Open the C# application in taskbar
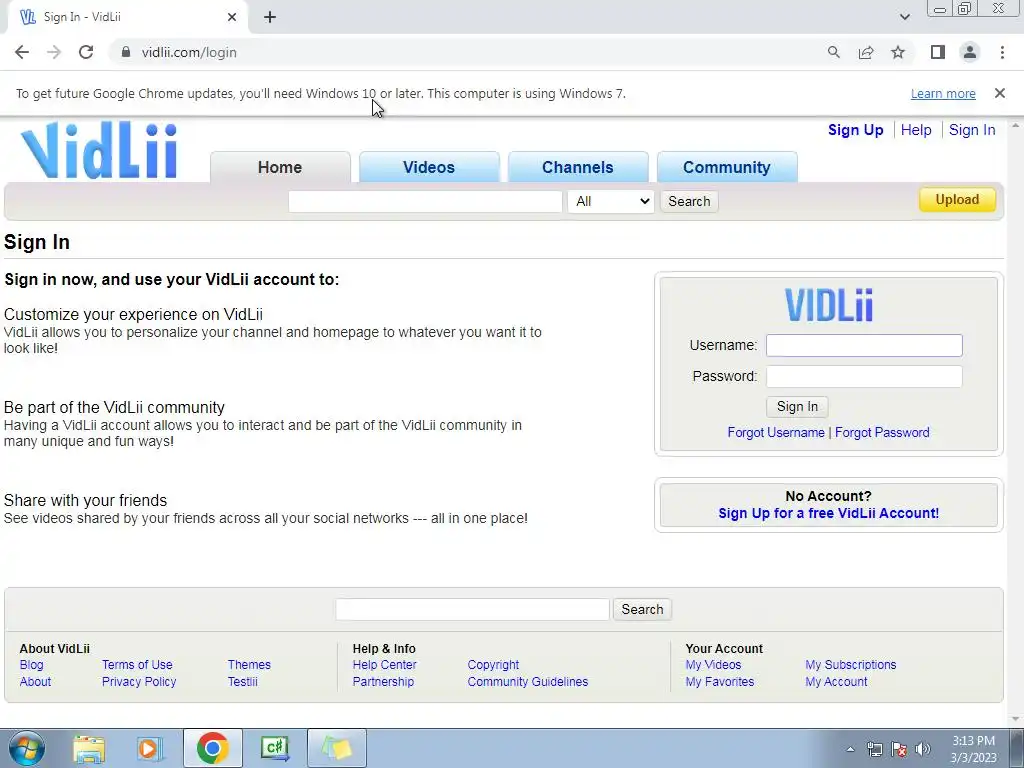 pos(275,748)
